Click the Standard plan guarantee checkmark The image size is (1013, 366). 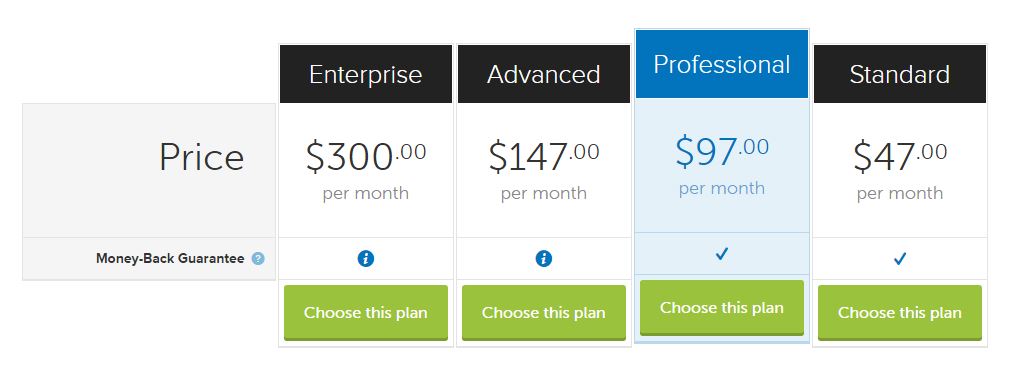coord(900,259)
